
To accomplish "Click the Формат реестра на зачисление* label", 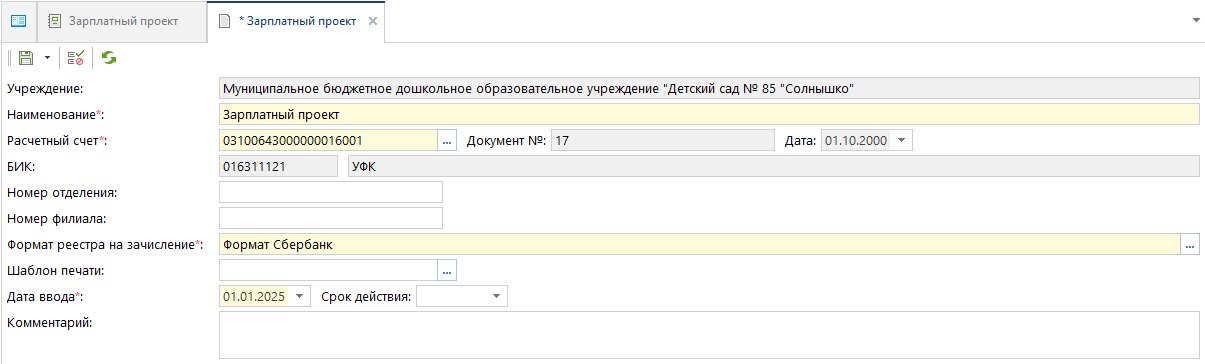I will (104, 244).
